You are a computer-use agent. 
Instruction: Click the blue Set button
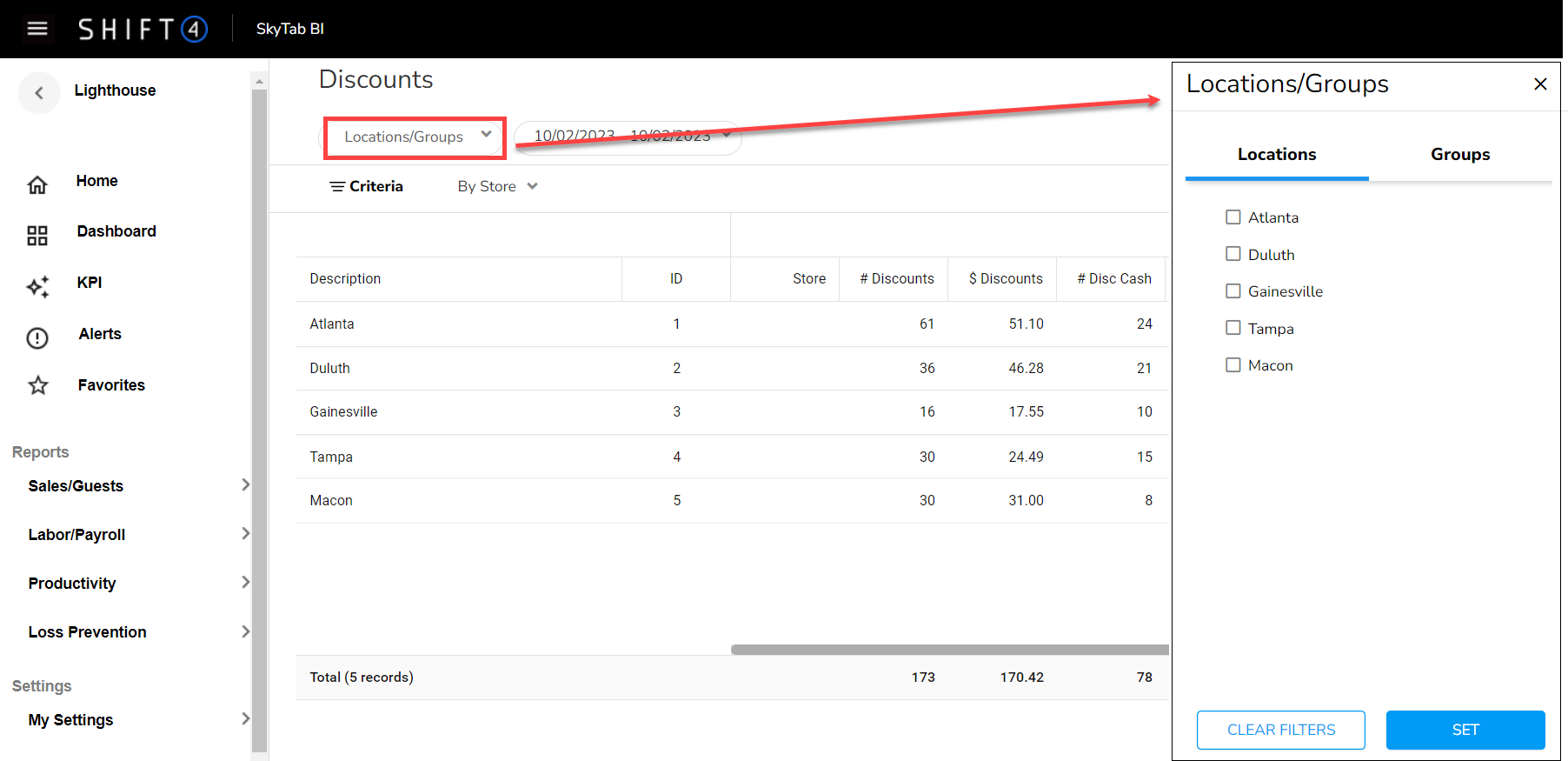pyautogui.click(x=1465, y=730)
